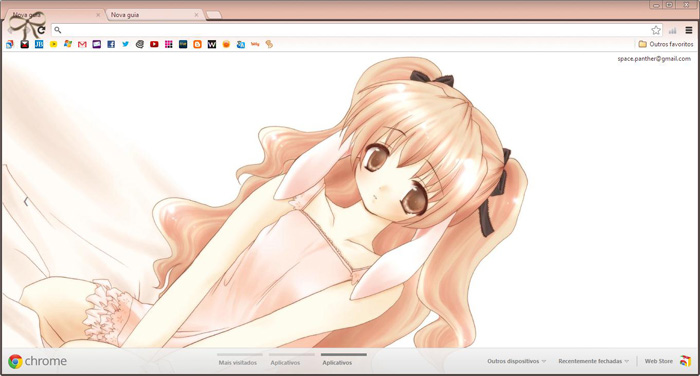Open the tan squiggle bookmark icon

(269, 44)
